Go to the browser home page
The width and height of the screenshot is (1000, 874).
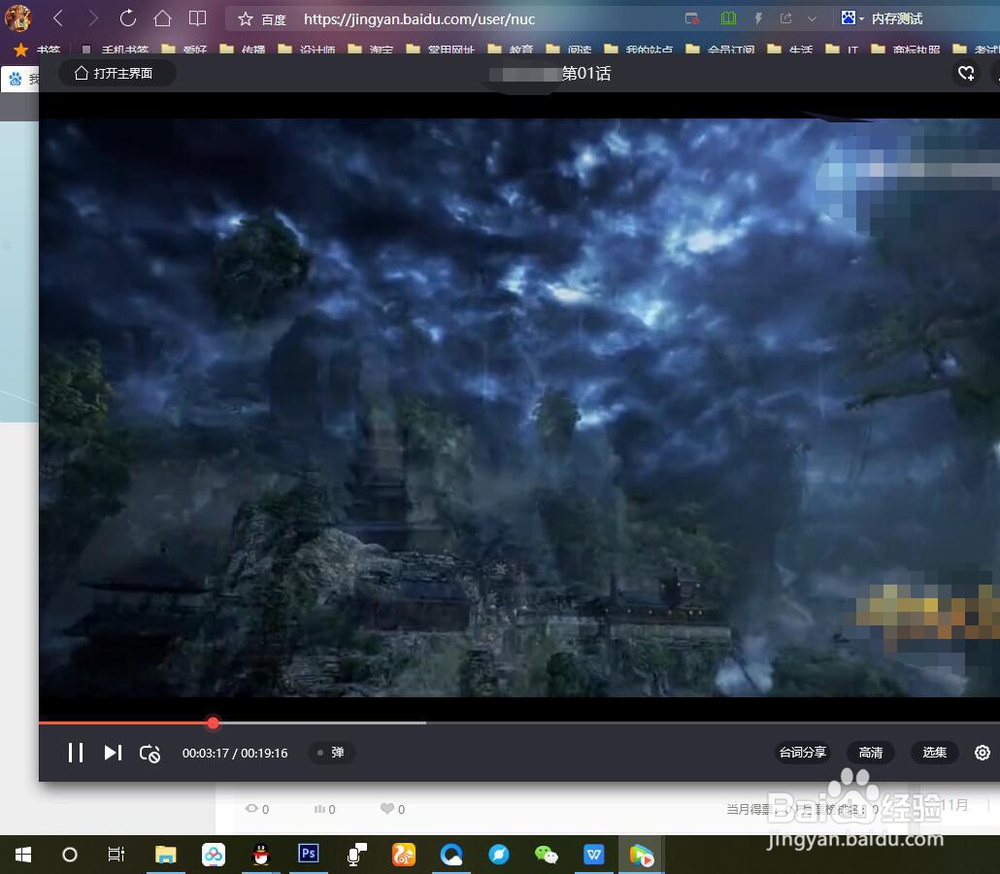coord(163,19)
